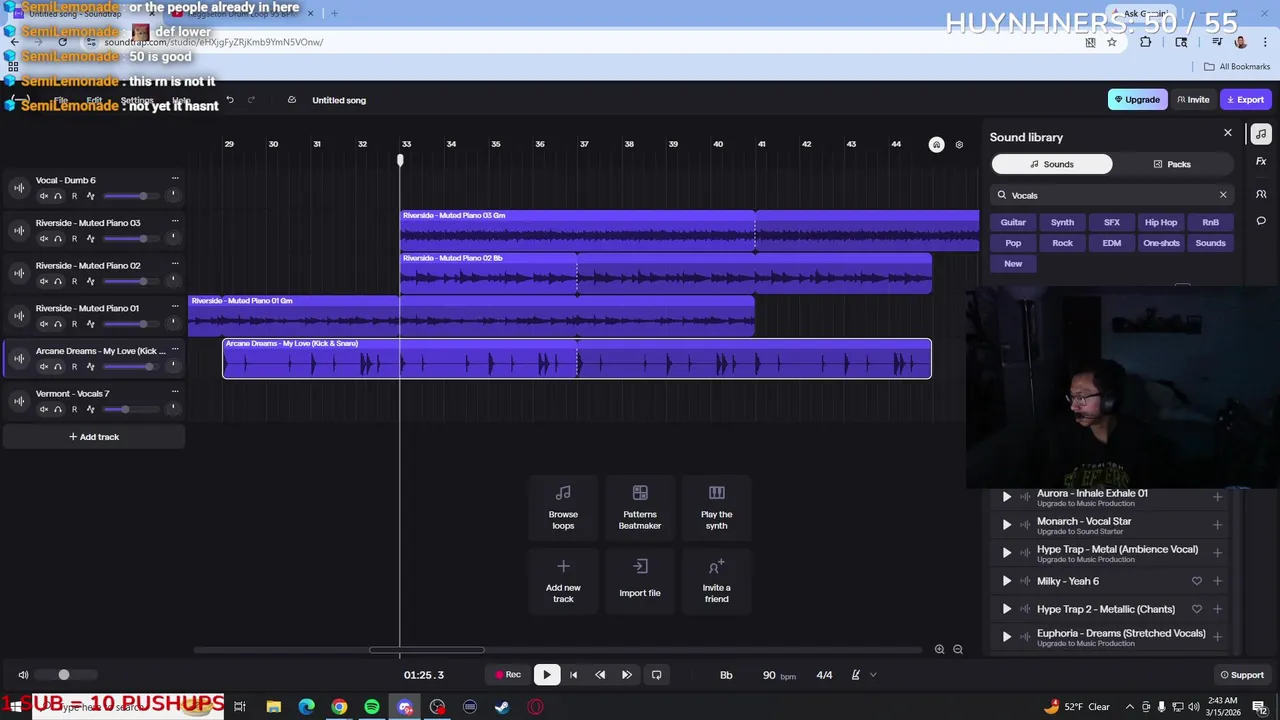
Task: Clear the Vocals search text
Action: click(x=1222, y=195)
